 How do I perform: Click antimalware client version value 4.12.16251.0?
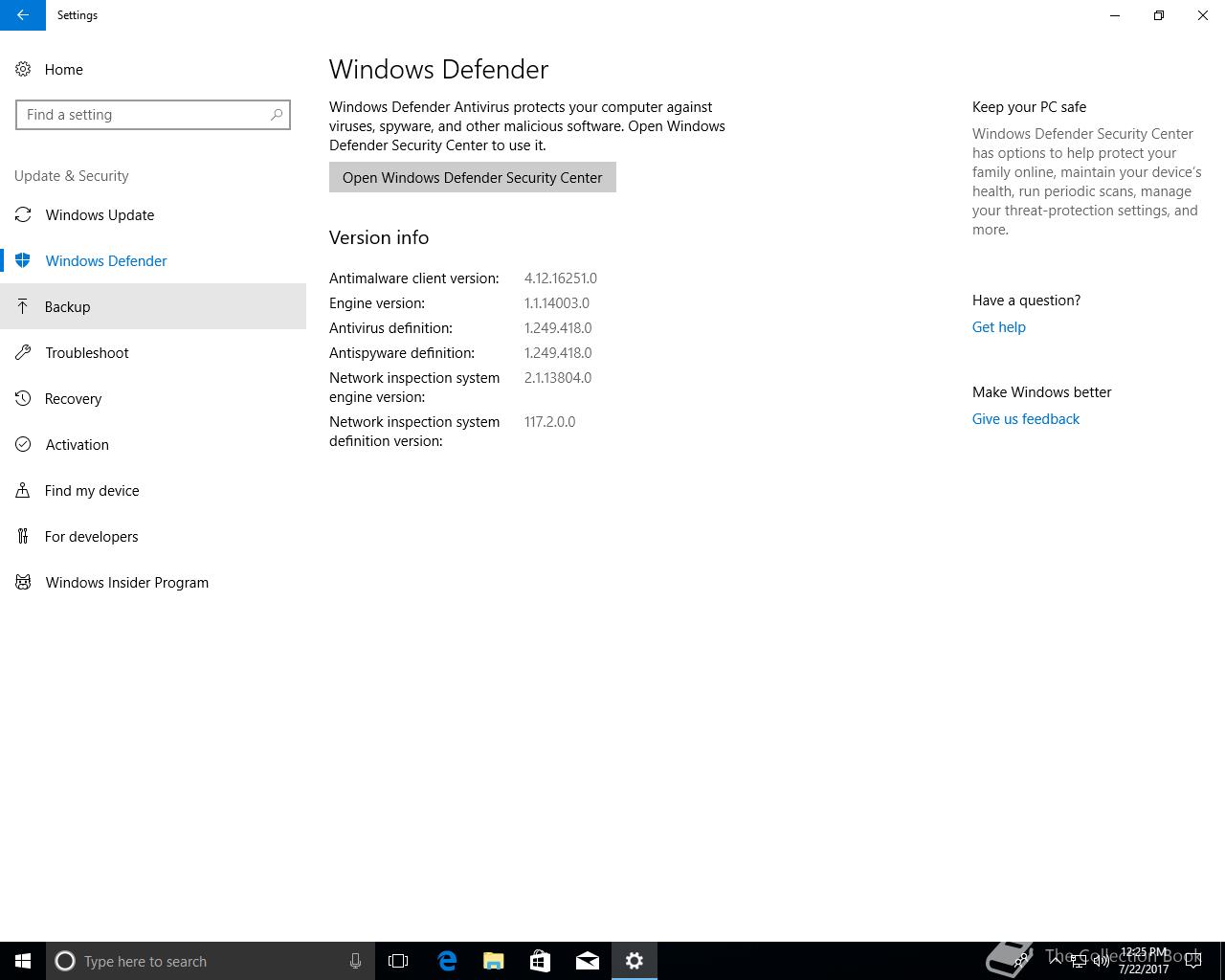click(x=560, y=278)
